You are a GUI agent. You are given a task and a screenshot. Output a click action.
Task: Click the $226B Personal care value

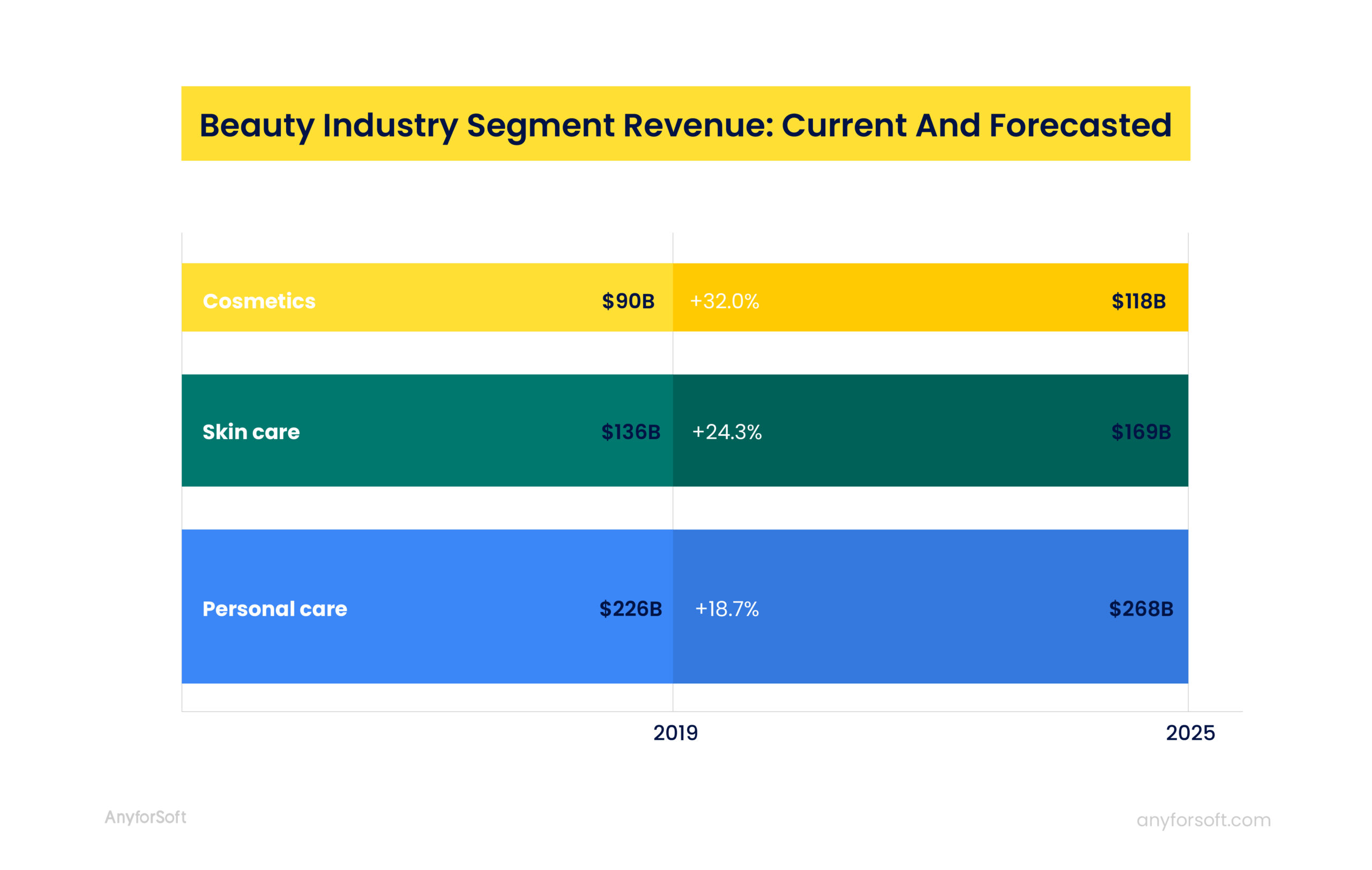631,609
